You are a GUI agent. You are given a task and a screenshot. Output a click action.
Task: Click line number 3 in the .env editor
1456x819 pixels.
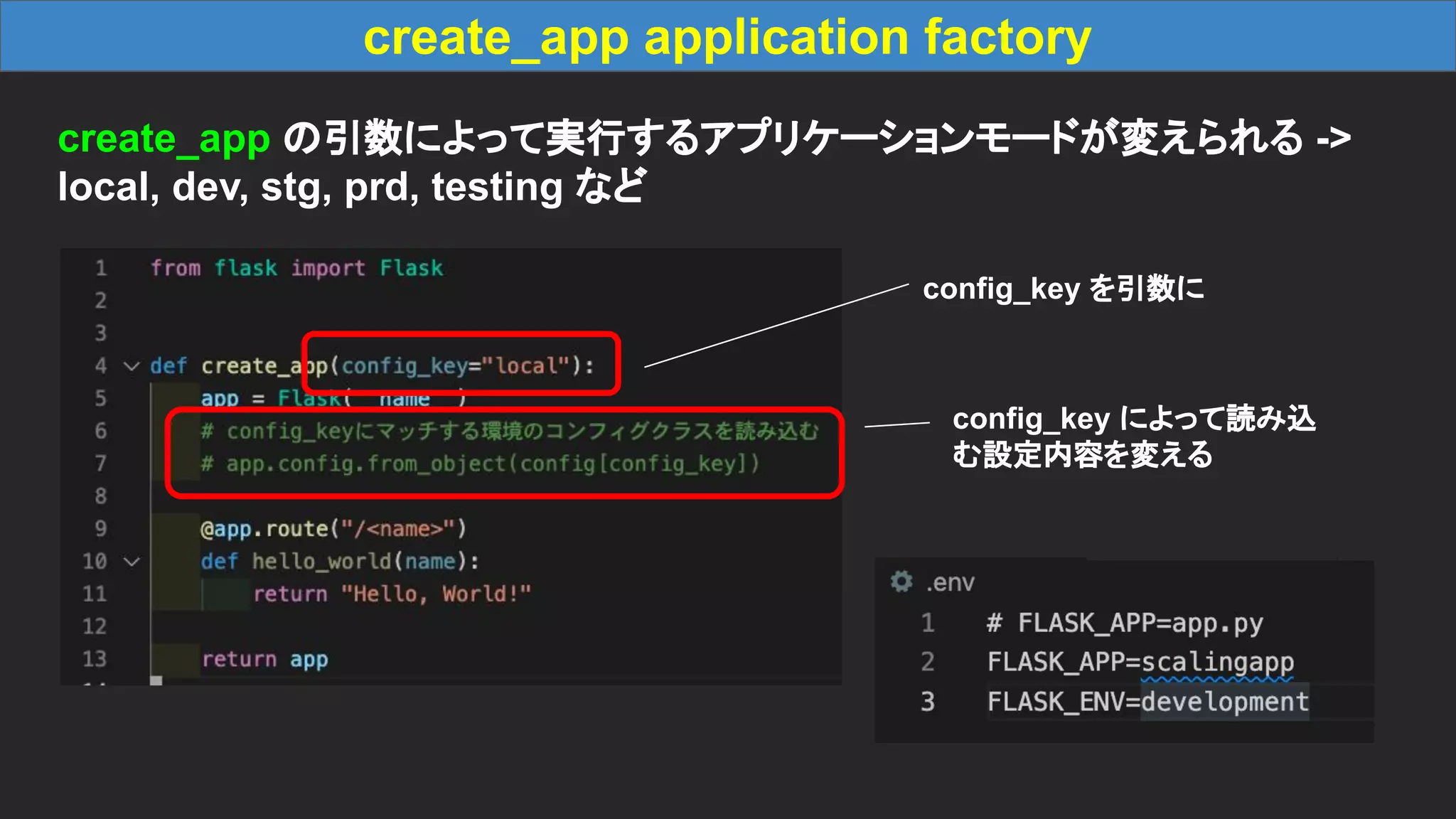coord(927,702)
